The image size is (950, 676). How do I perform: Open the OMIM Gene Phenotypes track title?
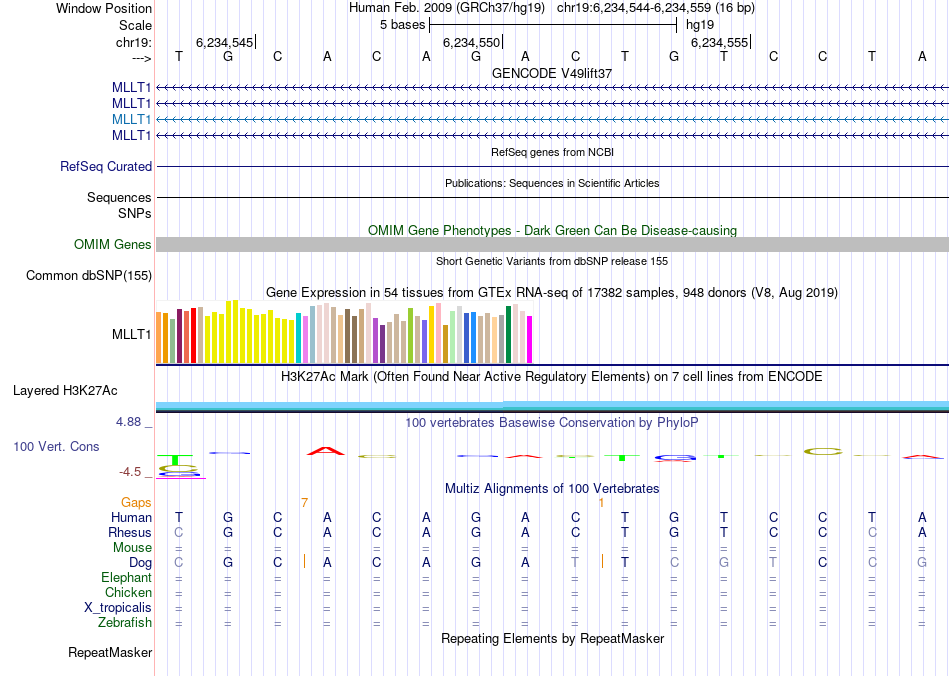tap(552, 230)
